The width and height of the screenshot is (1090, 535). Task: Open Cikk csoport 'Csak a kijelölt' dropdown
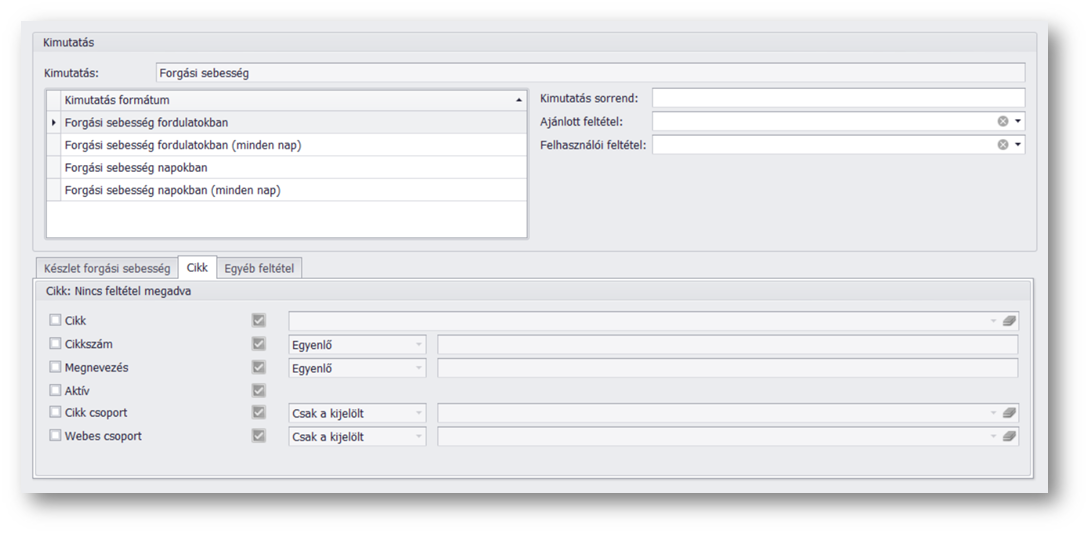click(417, 413)
